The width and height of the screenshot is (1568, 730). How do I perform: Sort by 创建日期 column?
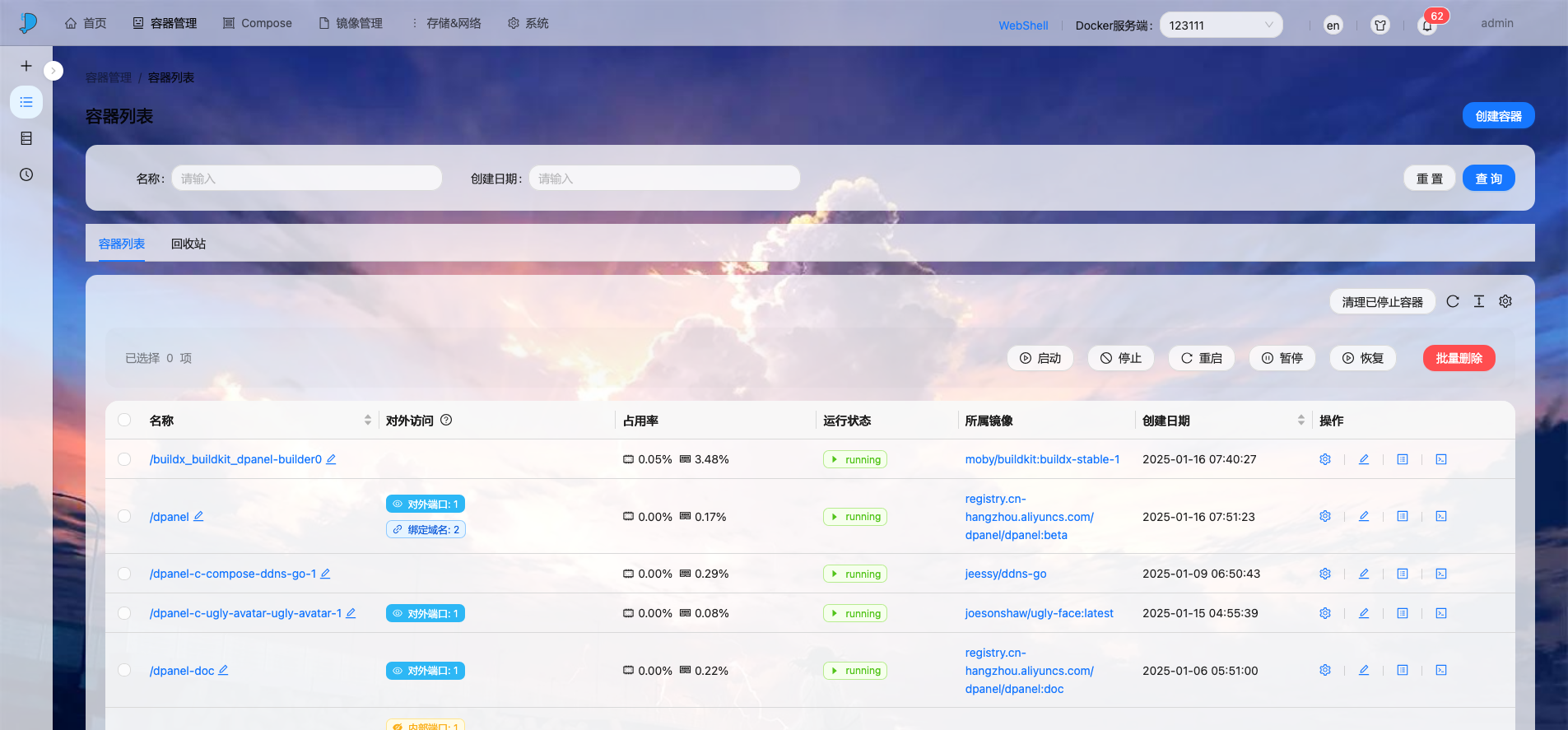pyautogui.click(x=1300, y=420)
